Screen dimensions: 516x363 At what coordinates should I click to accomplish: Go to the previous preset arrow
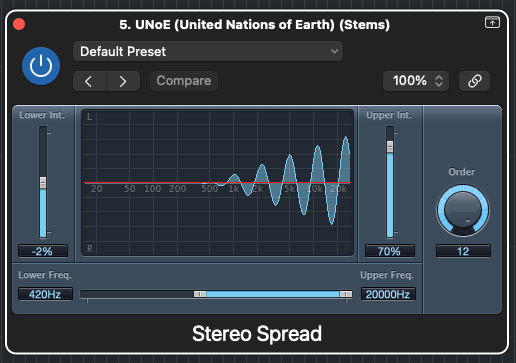coord(89,81)
